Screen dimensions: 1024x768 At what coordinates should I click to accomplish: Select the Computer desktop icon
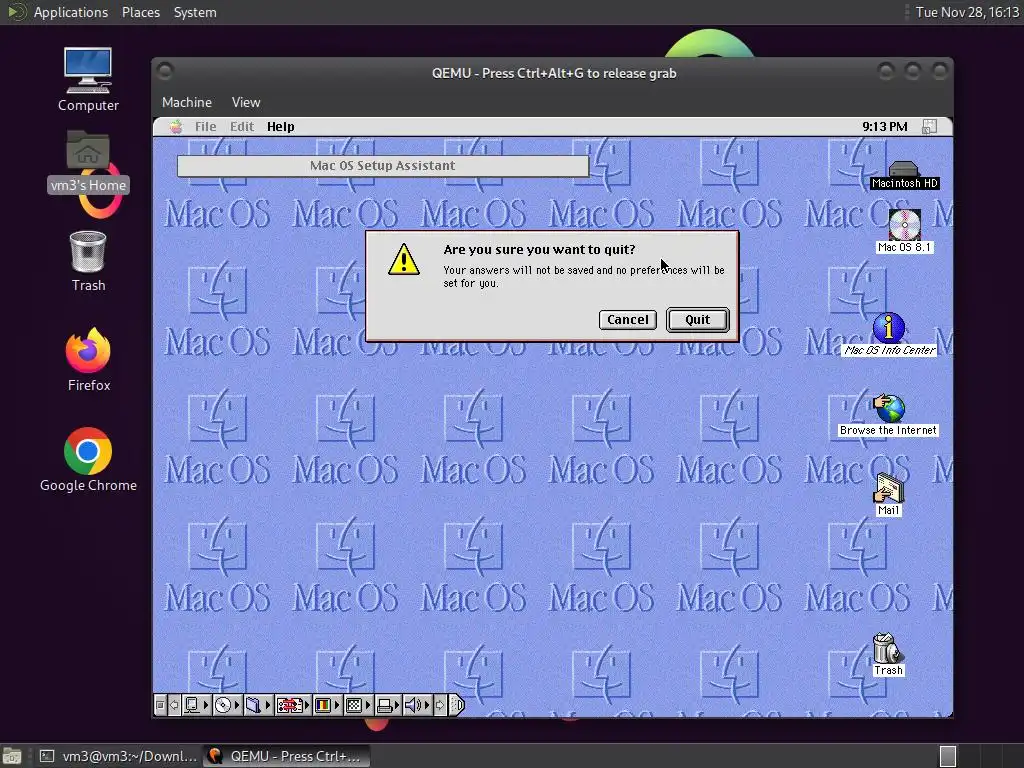(x=88, y=80)
